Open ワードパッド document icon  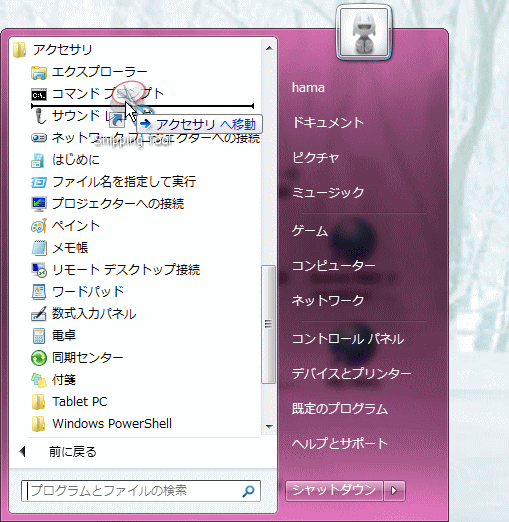point(39,292)
